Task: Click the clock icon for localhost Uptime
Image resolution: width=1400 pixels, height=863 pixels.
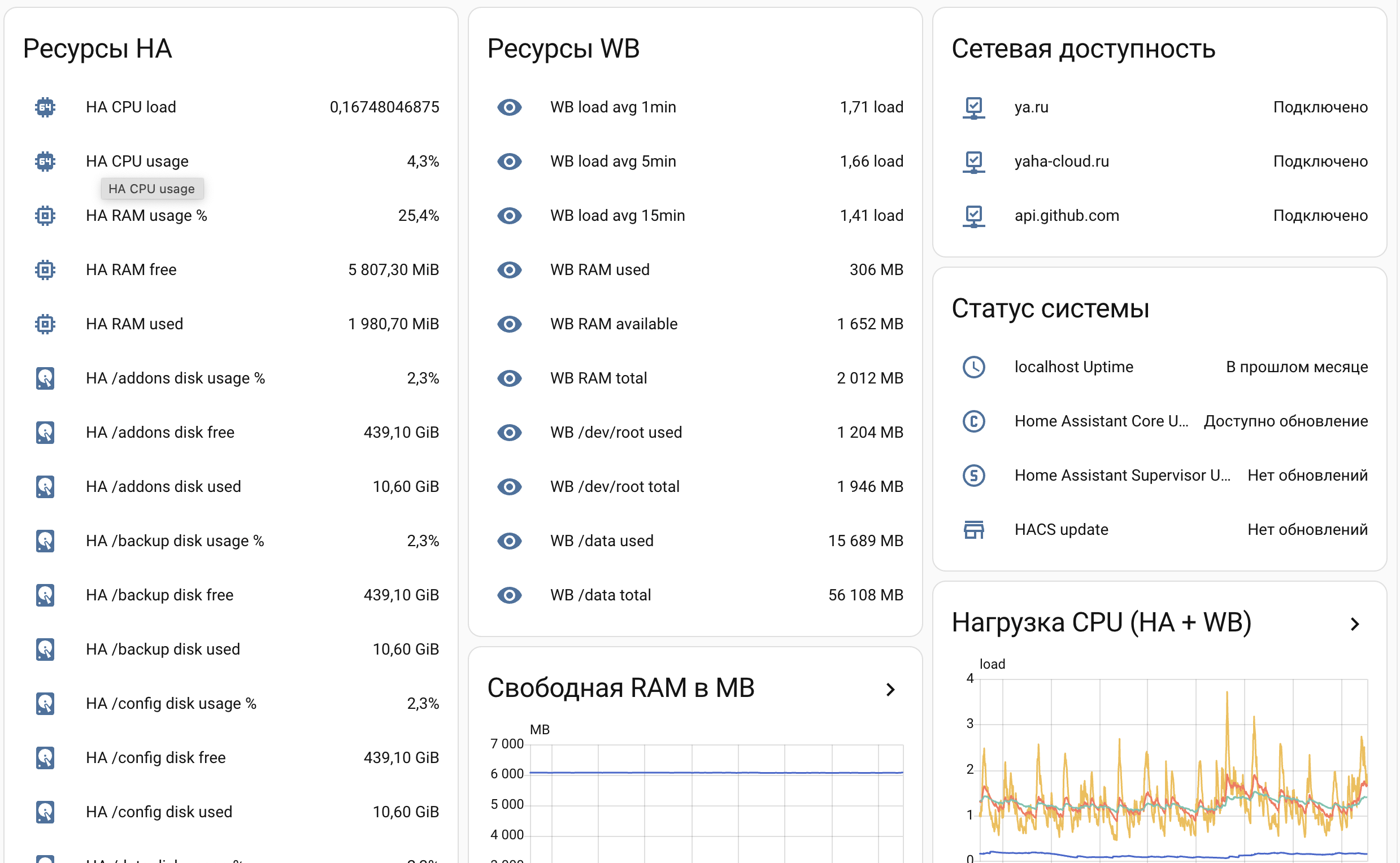Action: (975, 367)
